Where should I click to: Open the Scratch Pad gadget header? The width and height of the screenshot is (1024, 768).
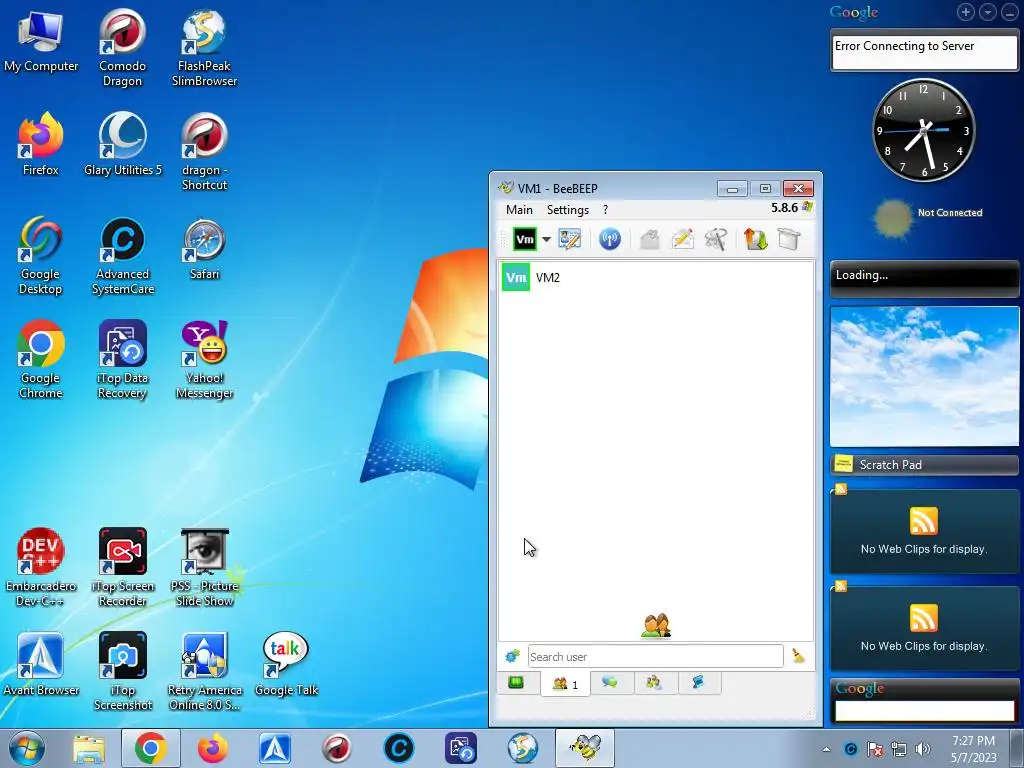coord(924,465)
